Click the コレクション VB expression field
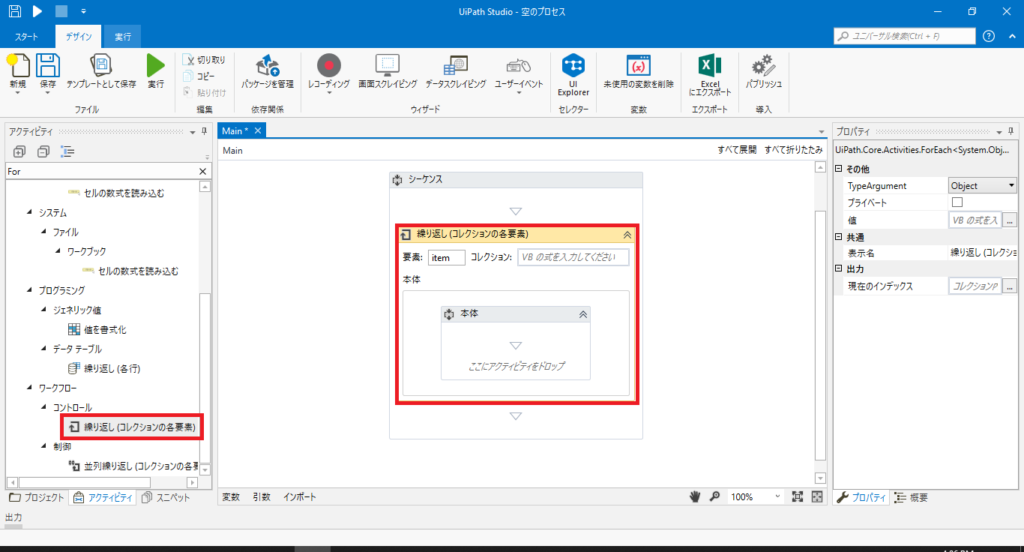 (573, 257)
